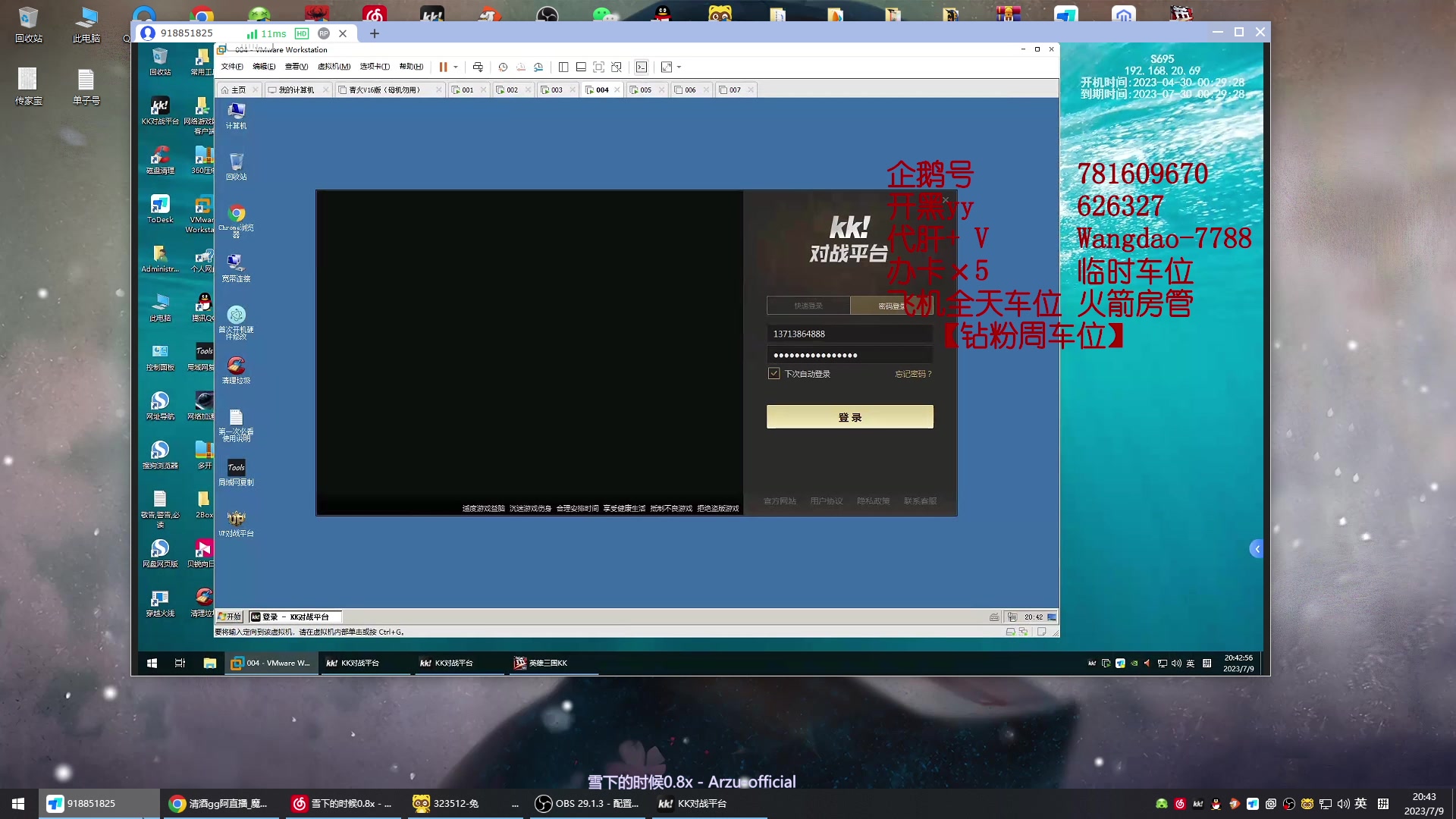Click the account number input field
The image size is (1456, 819).
coord(850,334)
